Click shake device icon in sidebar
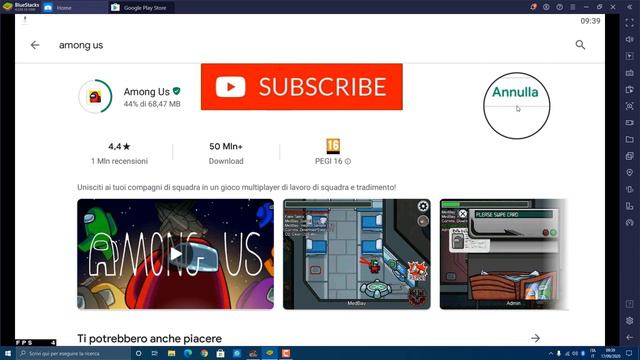This screenshot has height=360, width=640. tap(629, 189)
